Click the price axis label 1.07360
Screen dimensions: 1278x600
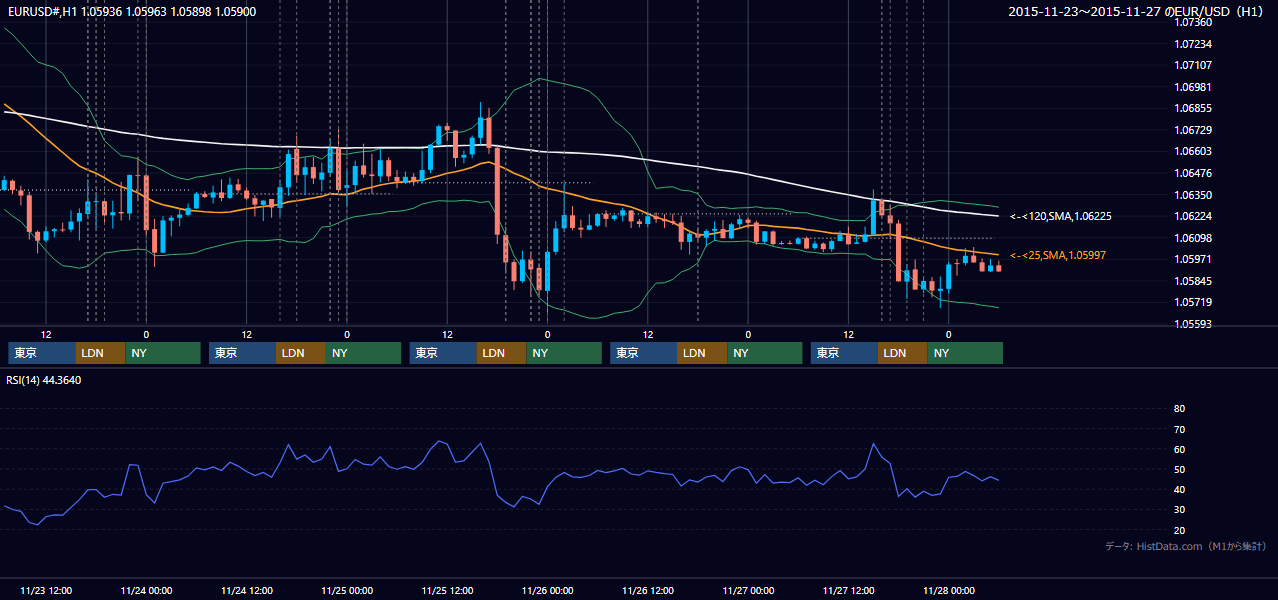[x=1193, y=22]
